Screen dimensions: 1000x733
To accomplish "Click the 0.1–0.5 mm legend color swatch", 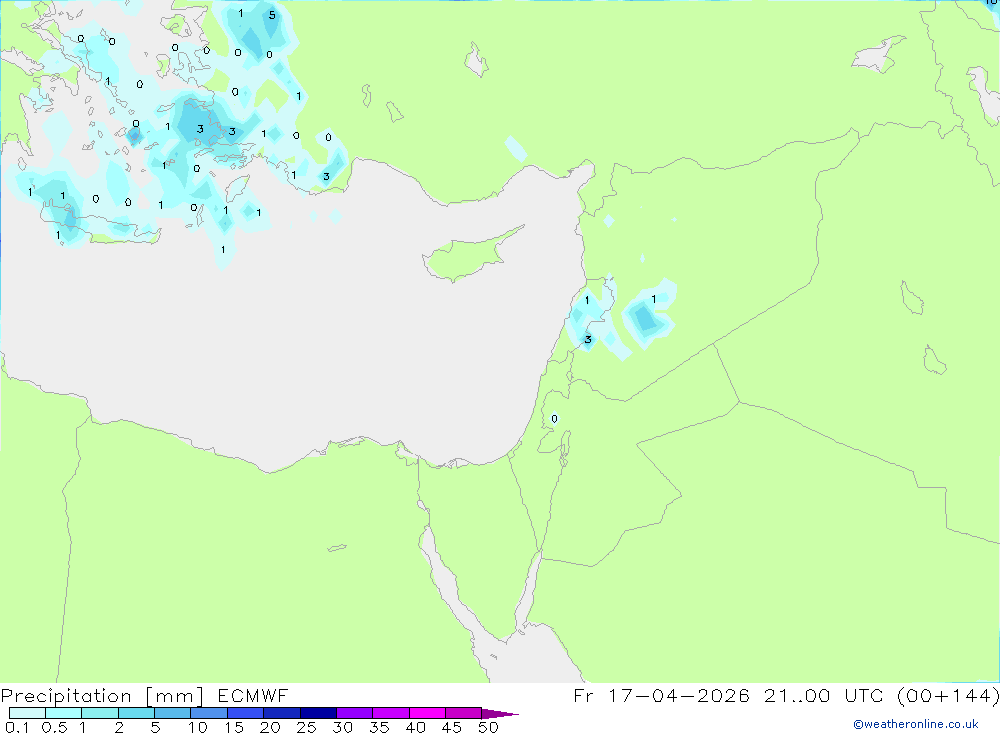I will (27, 713).
